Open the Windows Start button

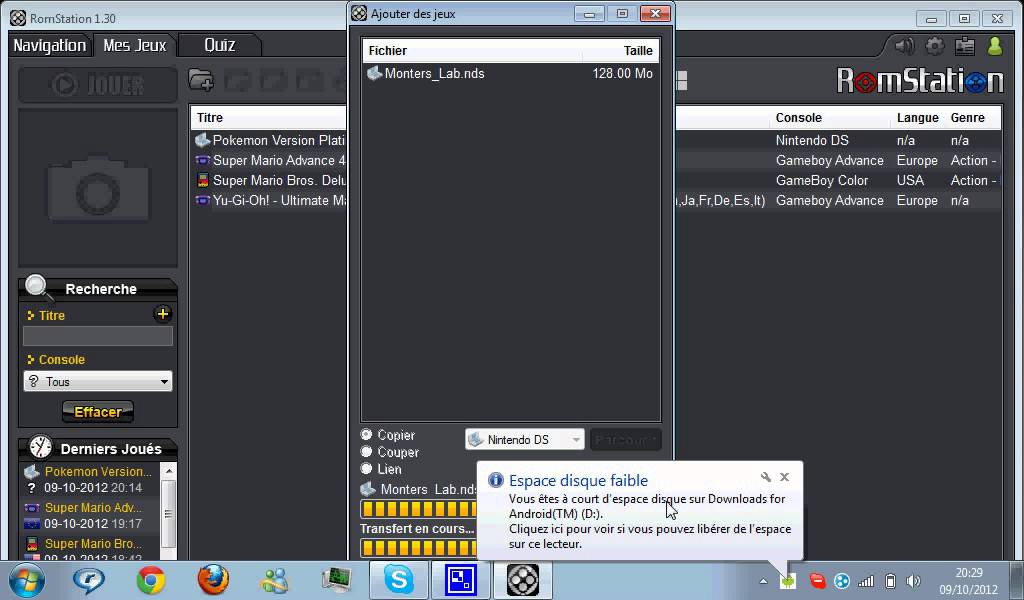(27, 580)
